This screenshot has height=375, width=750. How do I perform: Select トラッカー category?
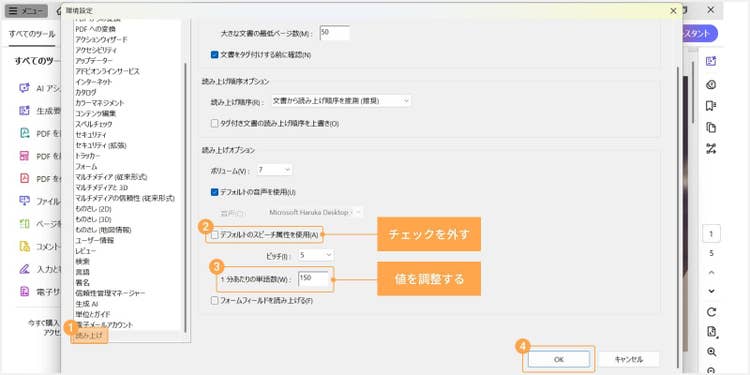[x=88, y=156]
